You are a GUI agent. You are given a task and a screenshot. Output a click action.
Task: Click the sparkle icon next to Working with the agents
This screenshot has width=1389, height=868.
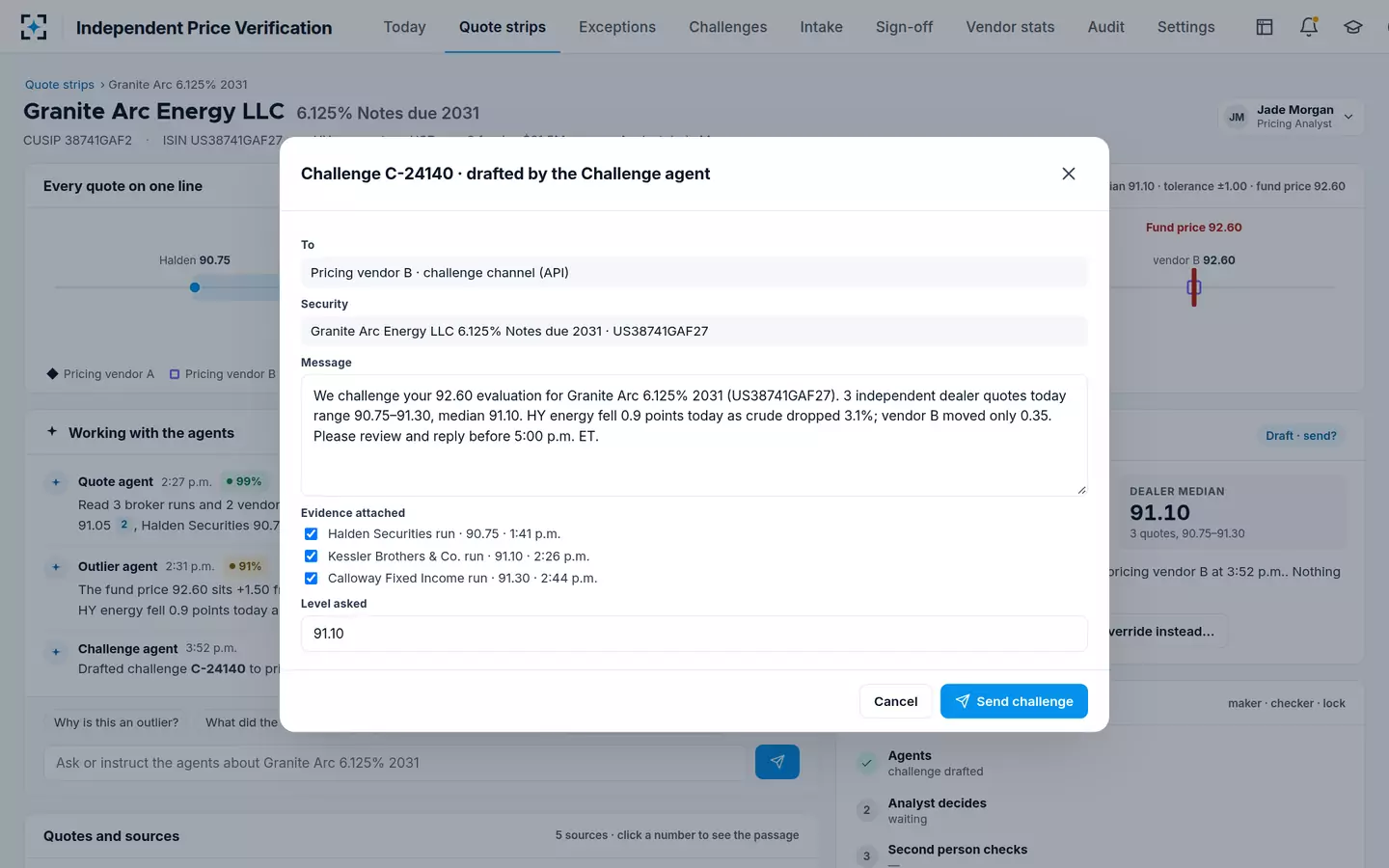tap(52, 432)
